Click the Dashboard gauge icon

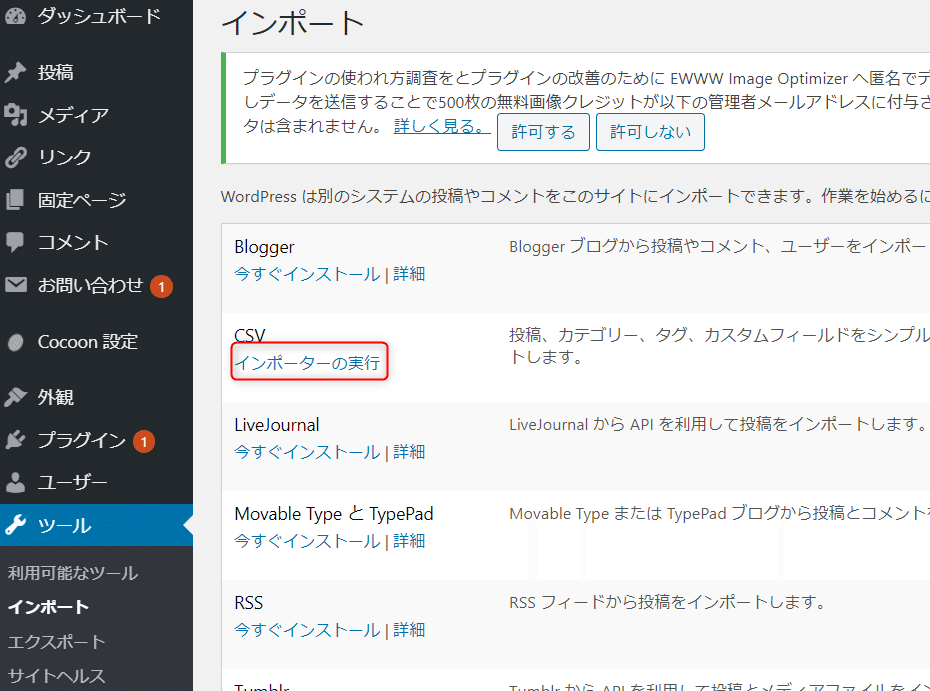tap(15, 15)
